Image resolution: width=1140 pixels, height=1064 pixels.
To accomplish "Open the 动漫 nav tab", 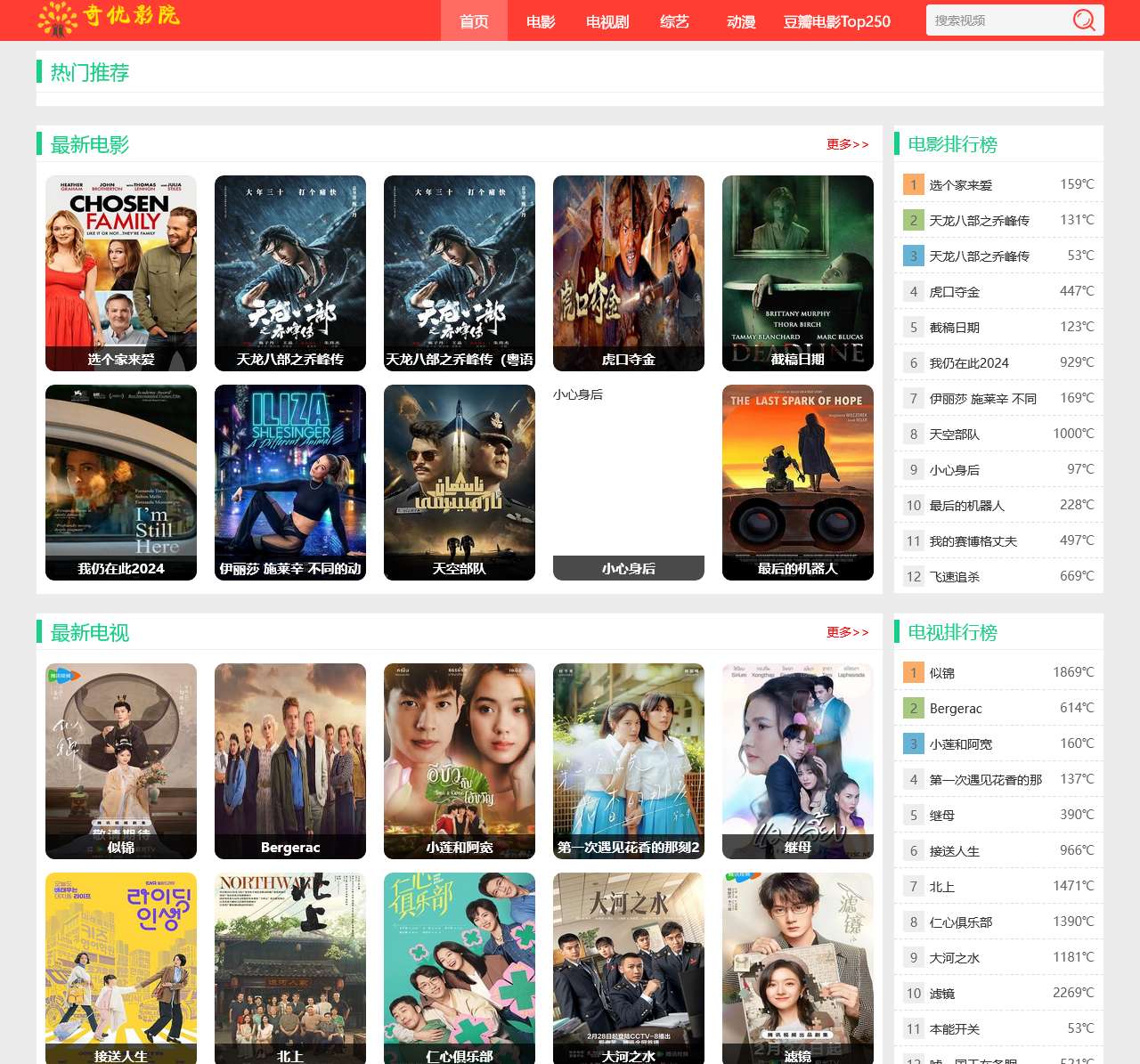I will click(741, 21).
